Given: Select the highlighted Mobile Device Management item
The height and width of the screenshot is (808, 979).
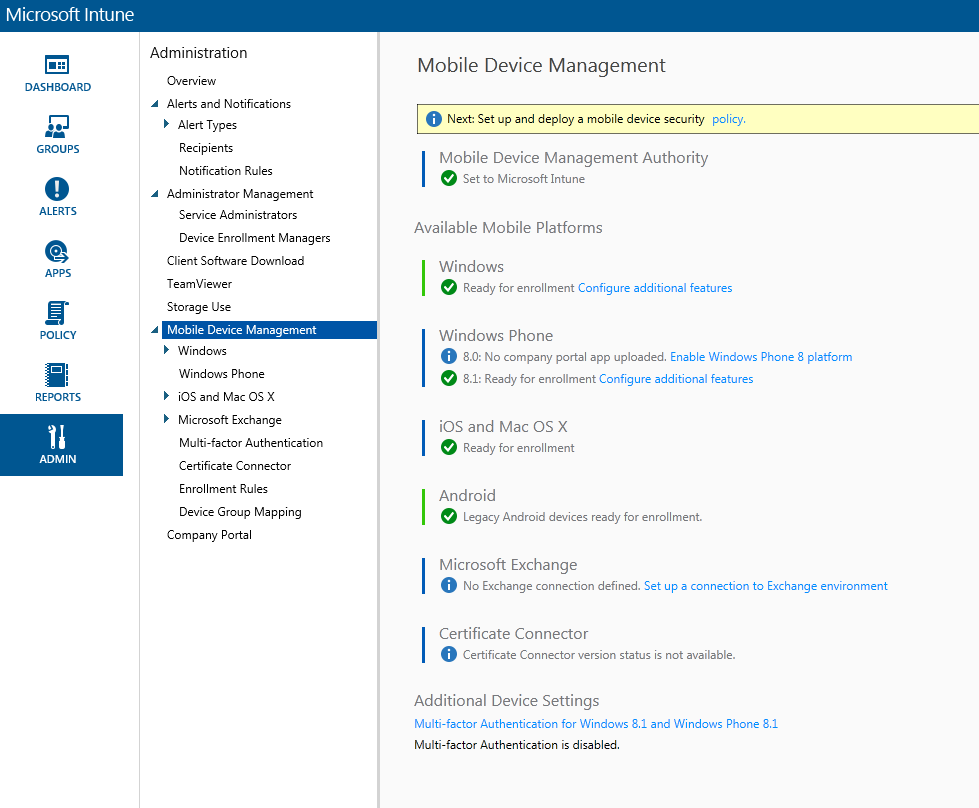Looking at the screenshot, I should click(x=269, y=330).
